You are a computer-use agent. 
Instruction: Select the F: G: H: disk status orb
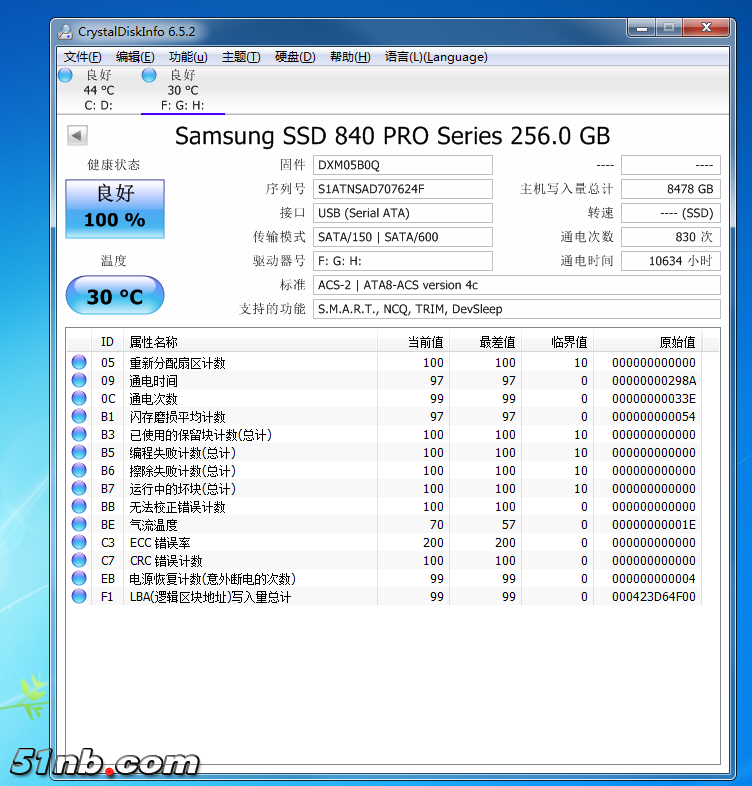[149, 75]
